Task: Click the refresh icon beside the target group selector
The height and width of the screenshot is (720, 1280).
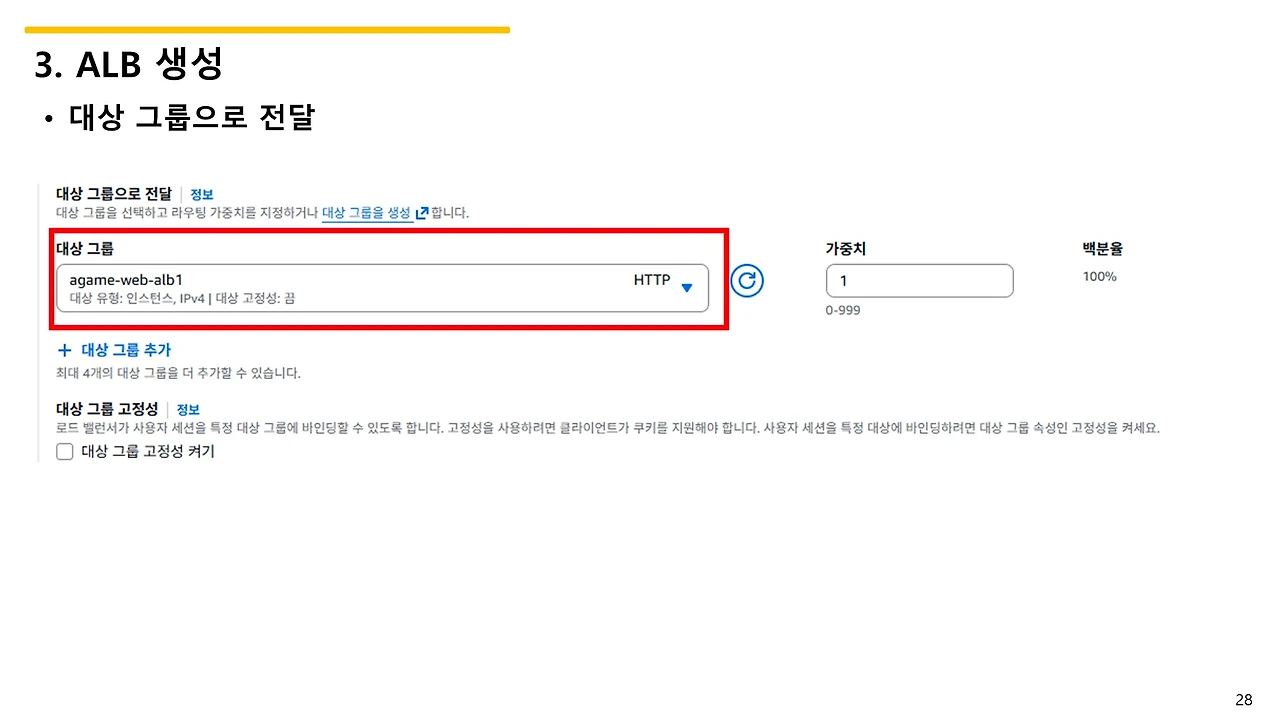Action: click(x=747, y=281)
